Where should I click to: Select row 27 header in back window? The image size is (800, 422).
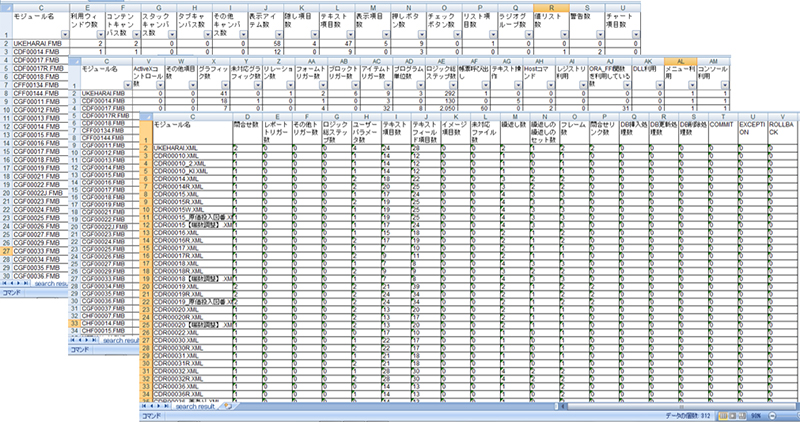click(x=6, y=251)
